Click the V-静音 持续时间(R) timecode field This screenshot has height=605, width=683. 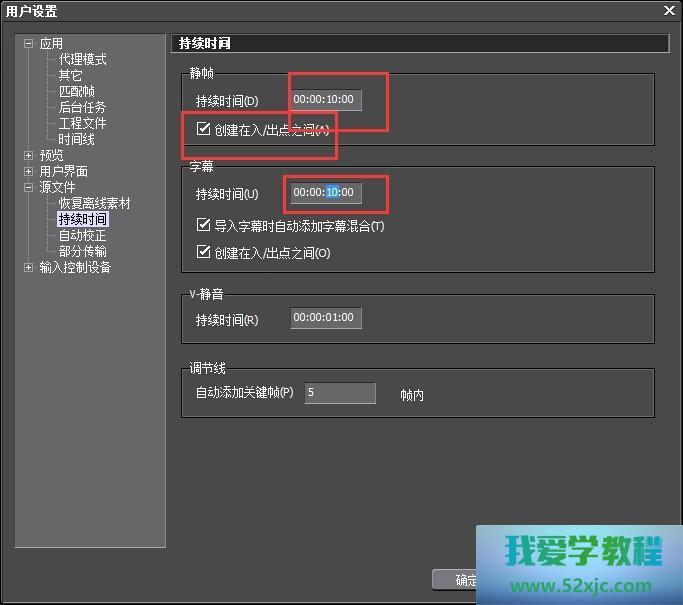click(326, 319)
